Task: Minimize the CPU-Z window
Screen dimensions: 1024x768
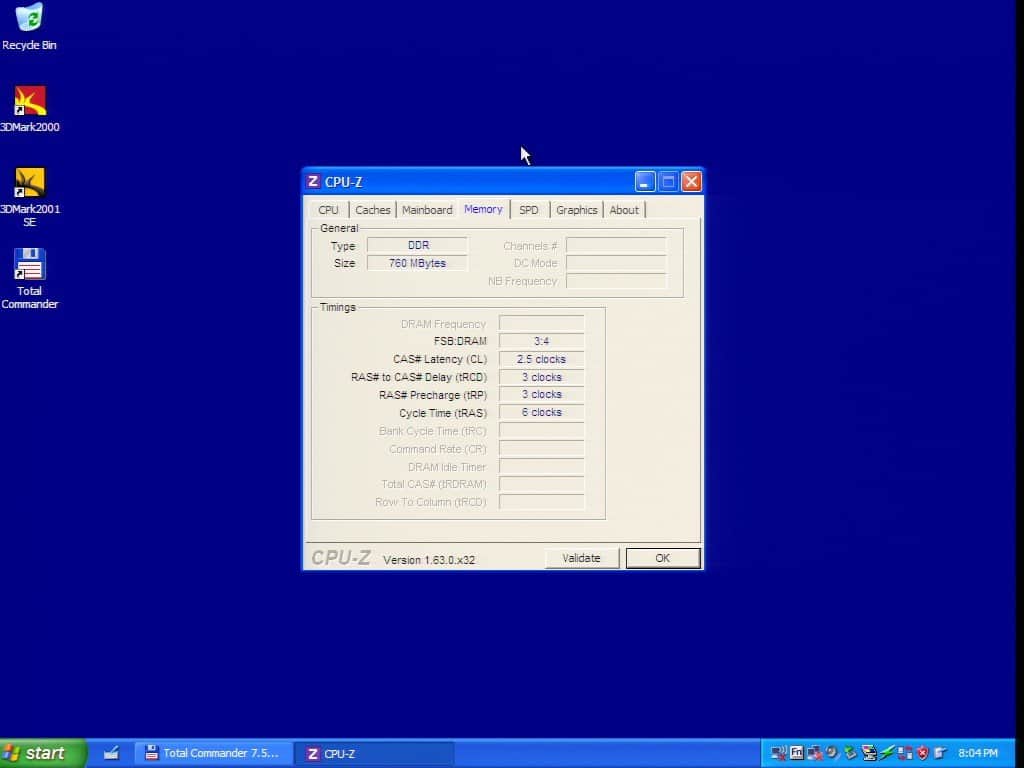Action: point(645,182)
